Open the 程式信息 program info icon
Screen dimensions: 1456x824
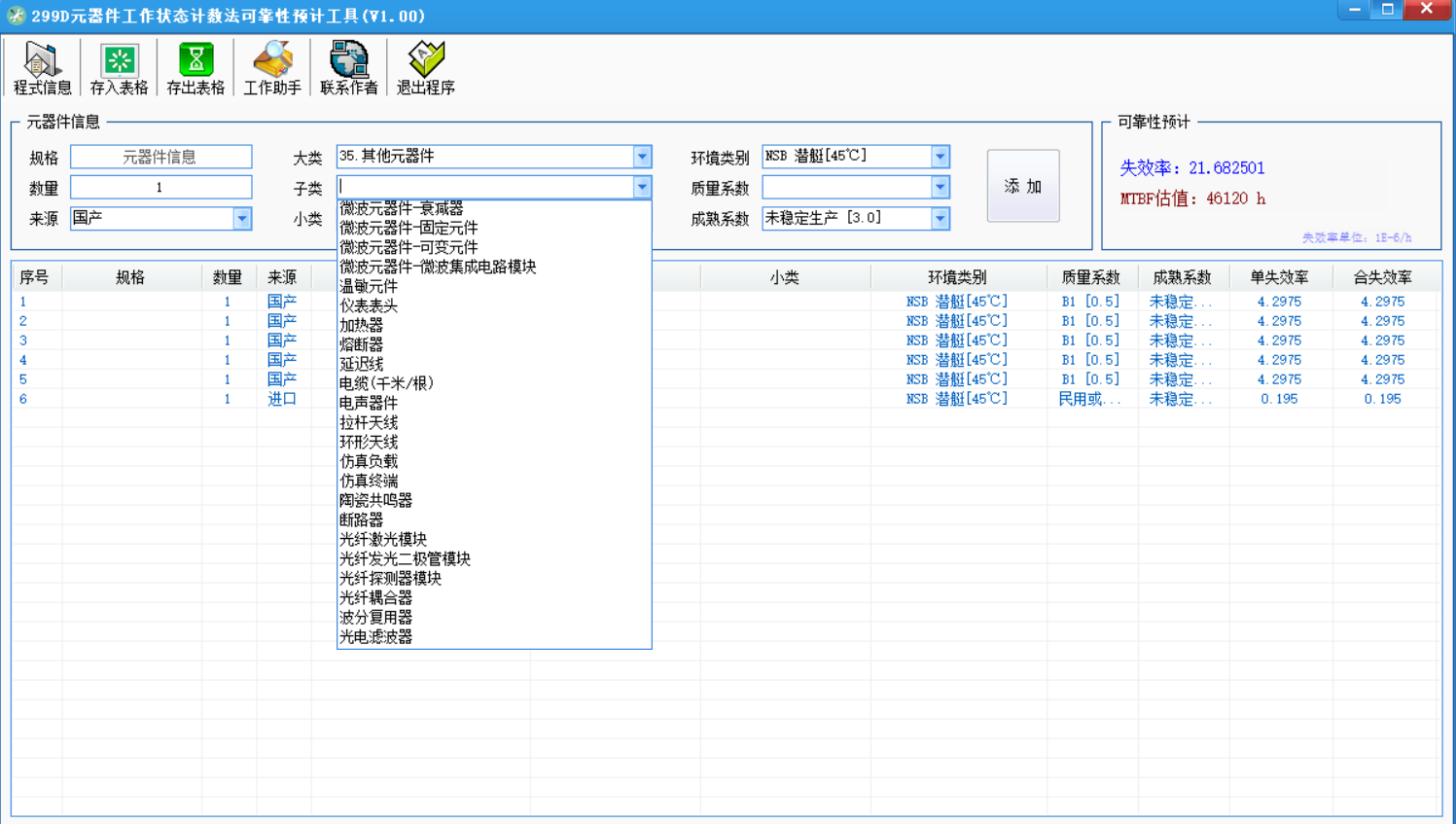(42, 67)
